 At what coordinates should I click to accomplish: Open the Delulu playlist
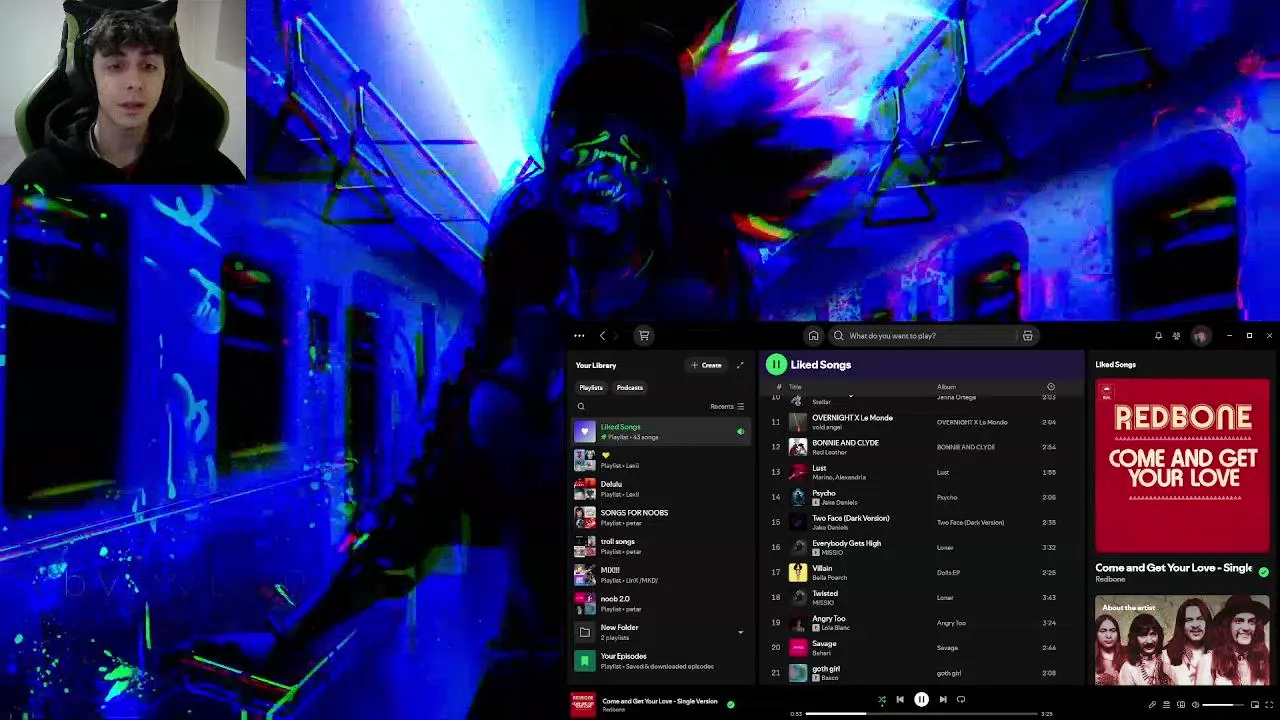(661, 489)
